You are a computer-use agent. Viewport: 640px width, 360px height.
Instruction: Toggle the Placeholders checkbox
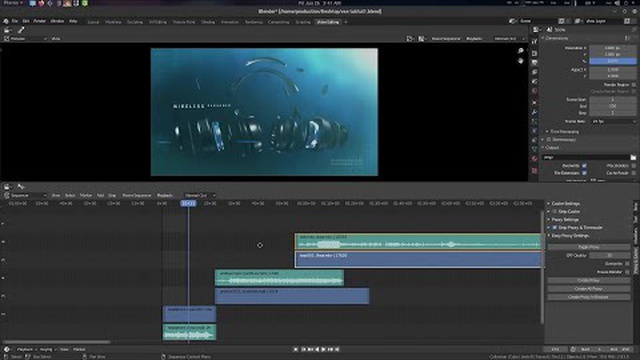tap(633, 166)
